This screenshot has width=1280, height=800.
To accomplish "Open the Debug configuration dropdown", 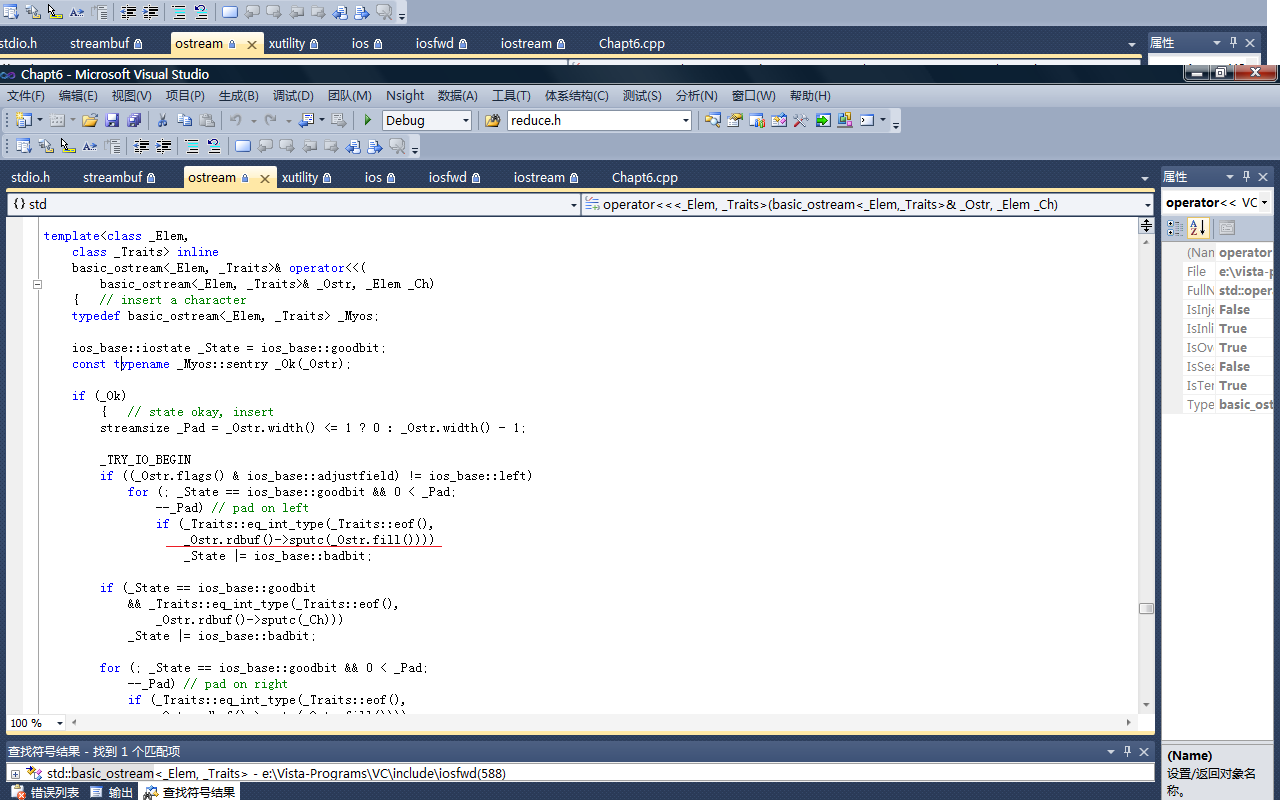I will click(x=465, y=120).
